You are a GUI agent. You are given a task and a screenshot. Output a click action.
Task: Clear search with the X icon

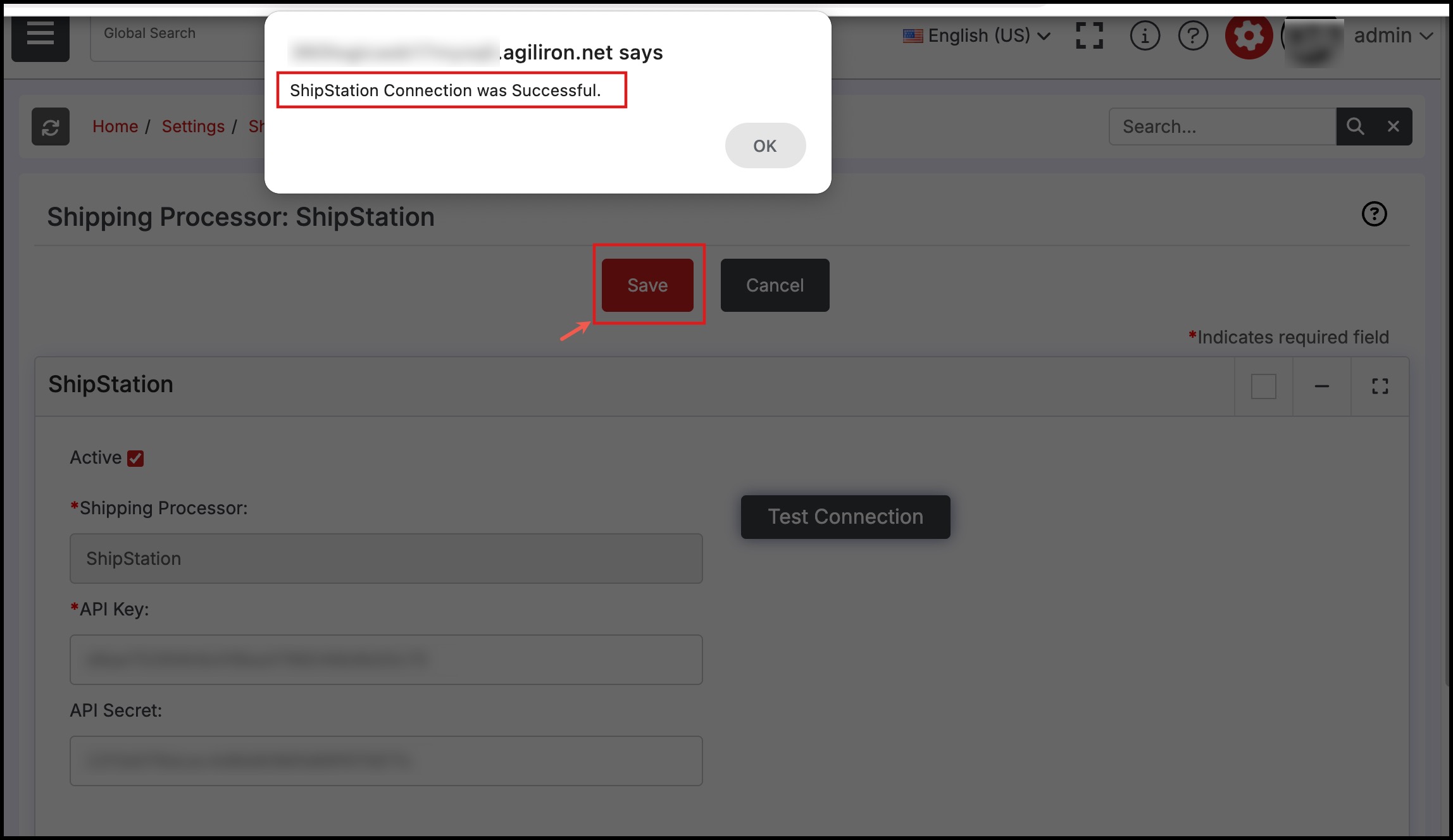[x=1393, y=127]
